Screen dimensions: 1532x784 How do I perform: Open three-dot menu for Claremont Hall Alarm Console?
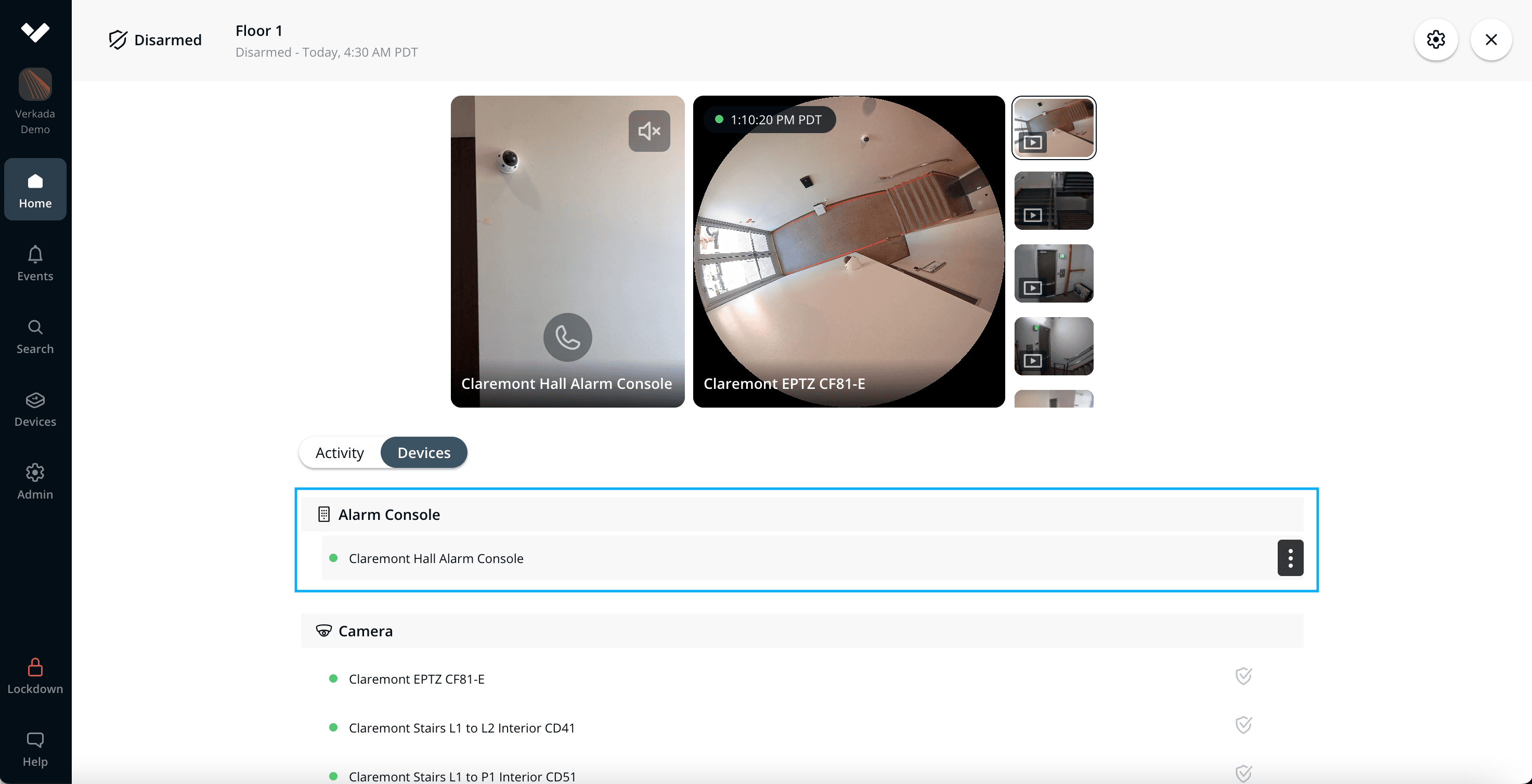[1290, 557]
